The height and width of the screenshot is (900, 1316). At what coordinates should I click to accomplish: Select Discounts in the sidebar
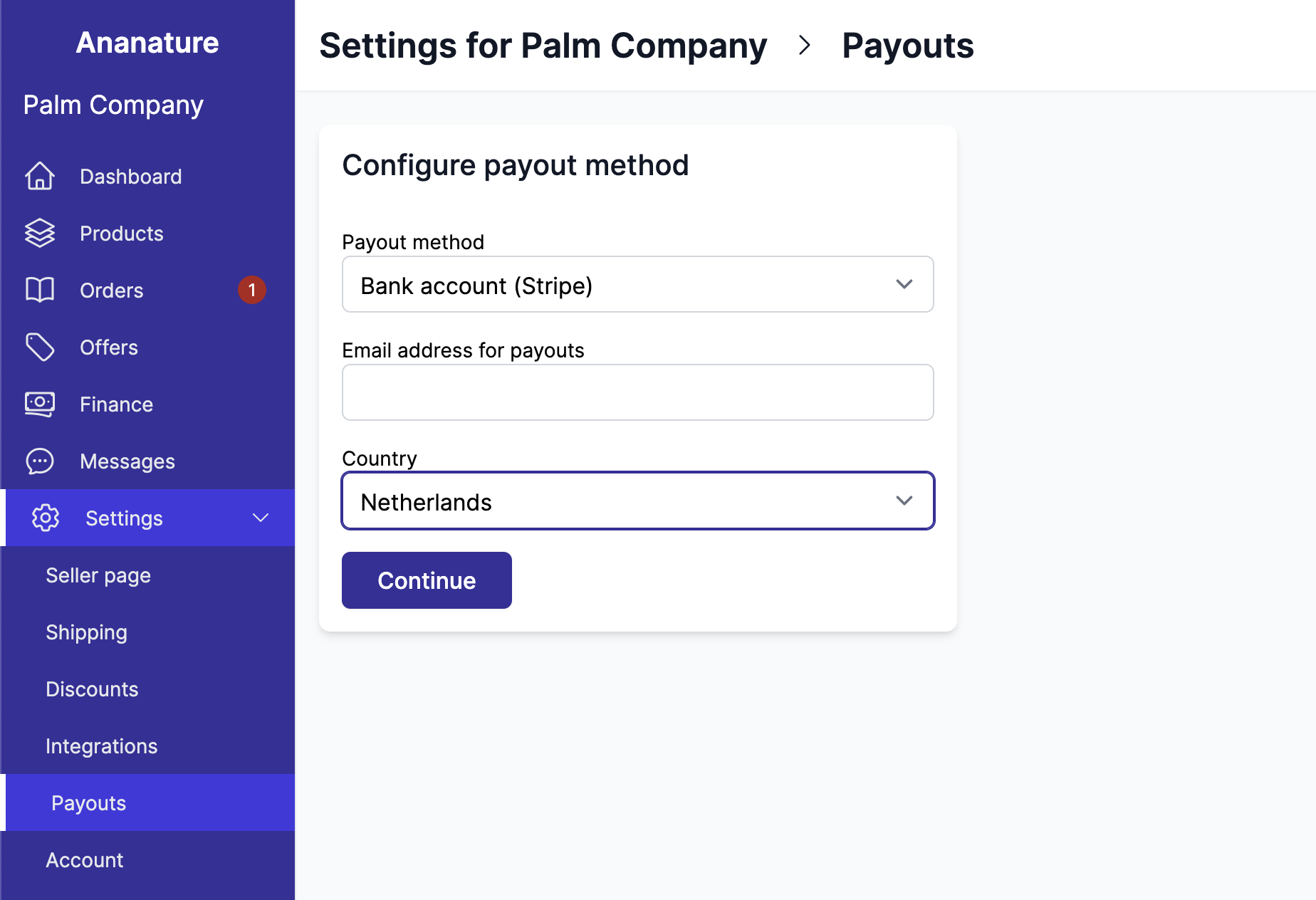coord(92,689)
